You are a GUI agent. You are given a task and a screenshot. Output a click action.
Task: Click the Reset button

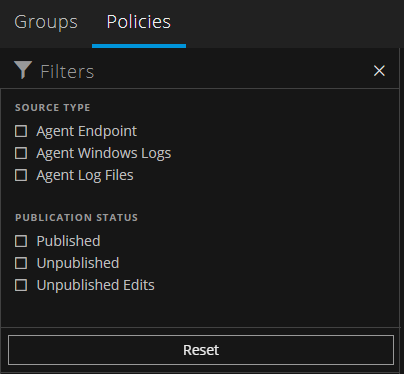[201, 350]
